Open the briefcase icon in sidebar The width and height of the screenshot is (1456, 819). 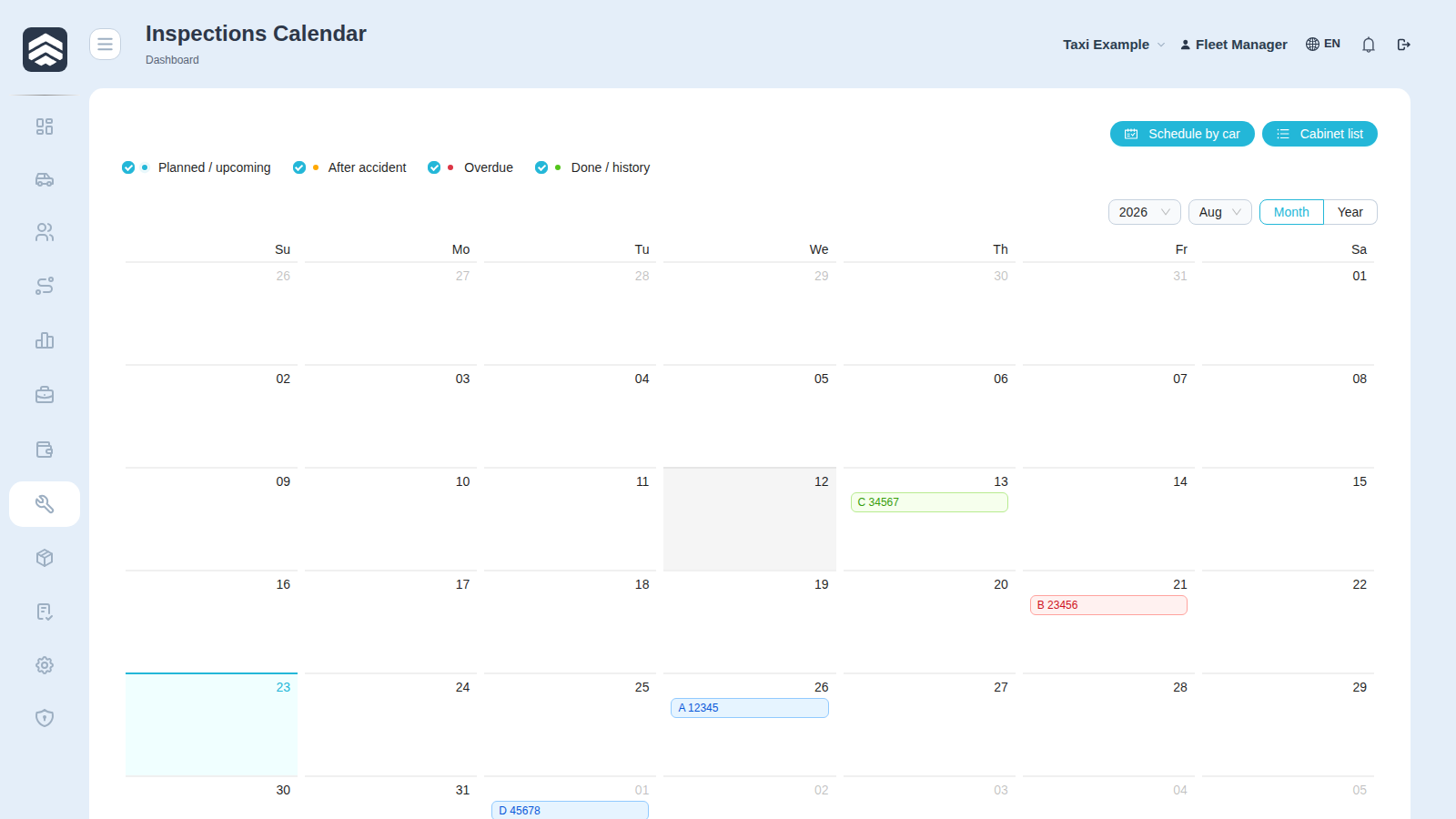pos(45,395)
